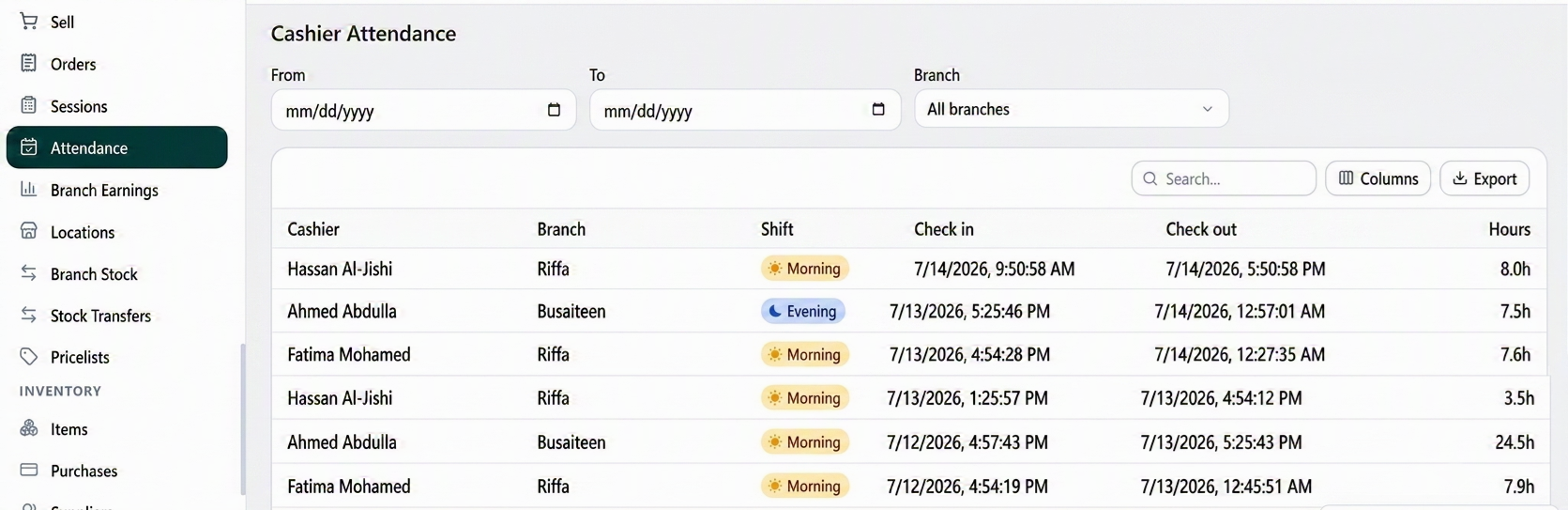Click the Branch column header in table
This screenshot has height=510, width=1568.
coord(561,229)
